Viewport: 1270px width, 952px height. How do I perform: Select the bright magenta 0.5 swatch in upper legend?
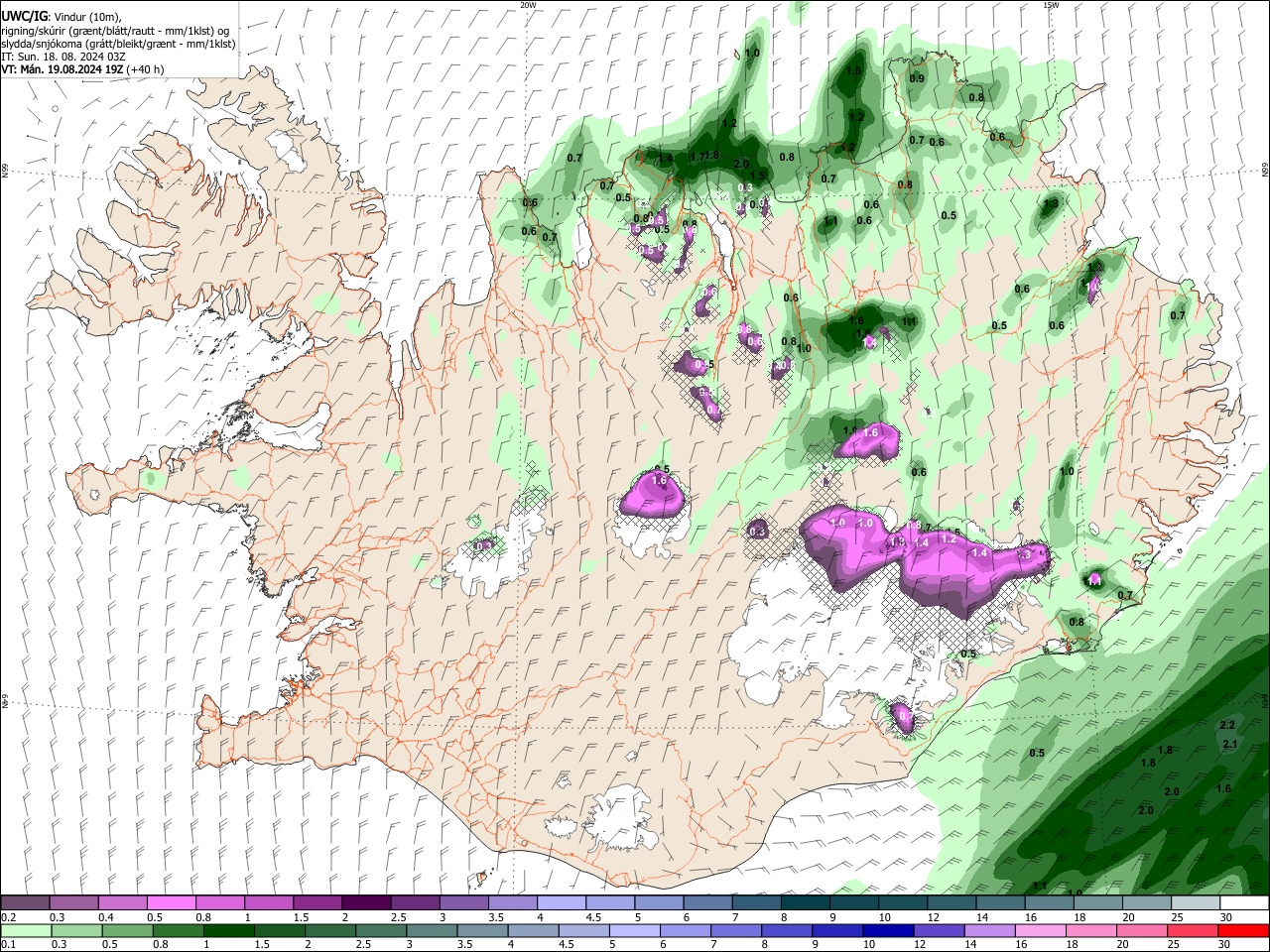(171, 903)
